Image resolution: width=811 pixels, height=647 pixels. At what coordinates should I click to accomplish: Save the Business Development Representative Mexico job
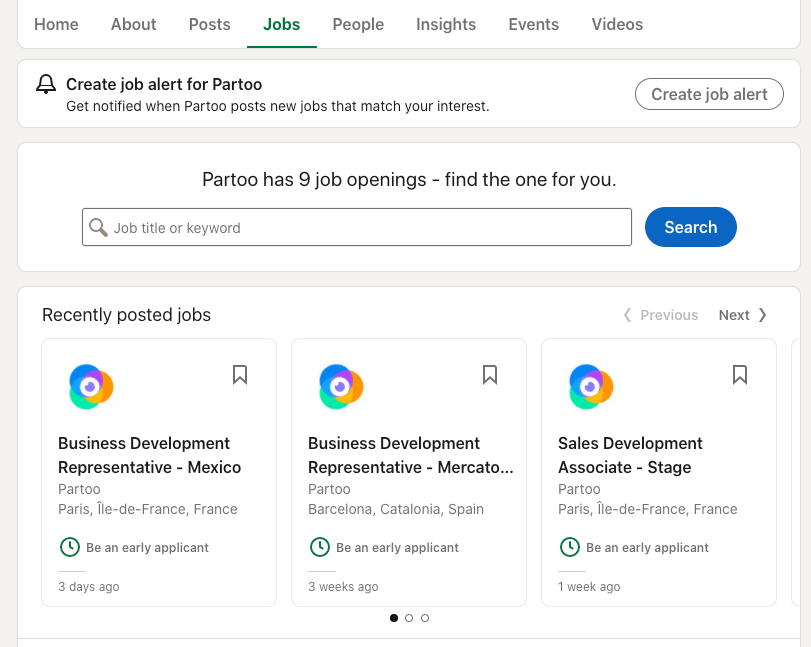(x=239, y=375)
